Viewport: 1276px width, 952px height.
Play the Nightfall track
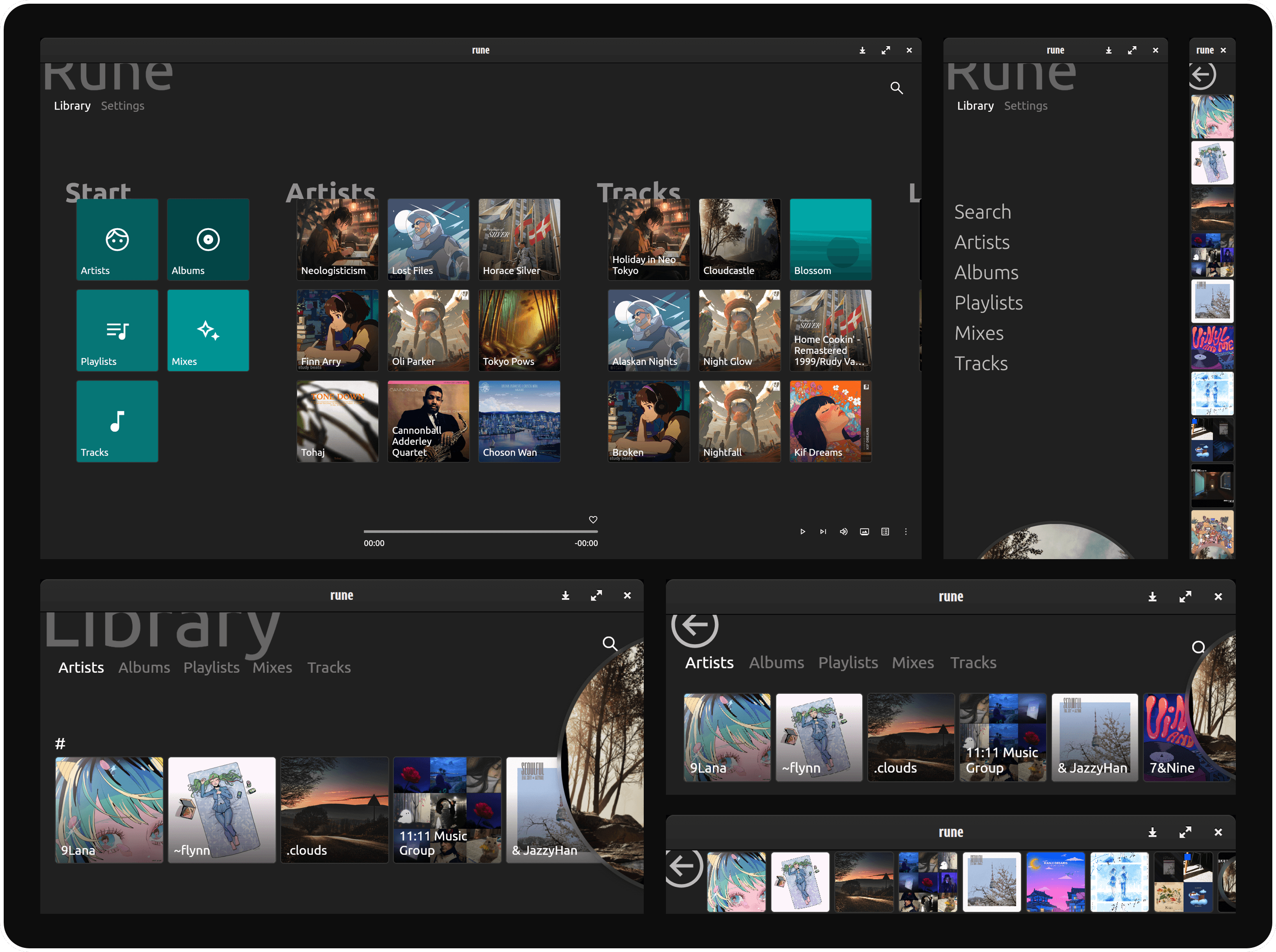pos(739,421)
